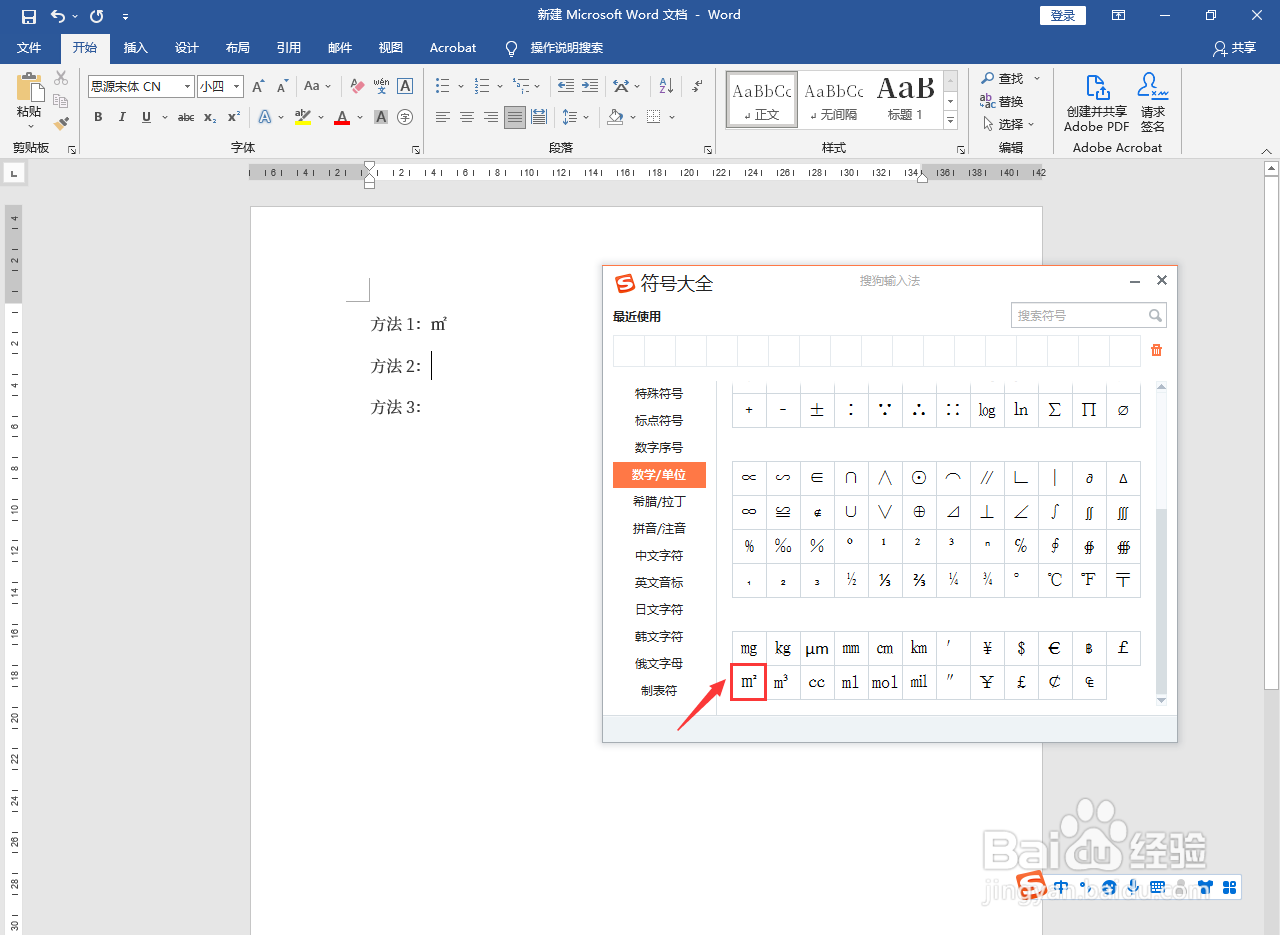Open the font size dropdown (小四)
This screenshot has height=935, width=1280.
pos(236,87)
